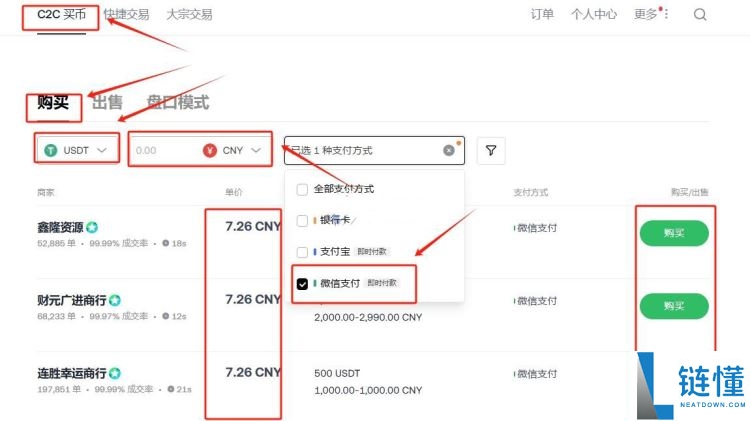The image size is (750, 421).
Task: Click the 0.00 amount input field
Action: tap(165, 150)
